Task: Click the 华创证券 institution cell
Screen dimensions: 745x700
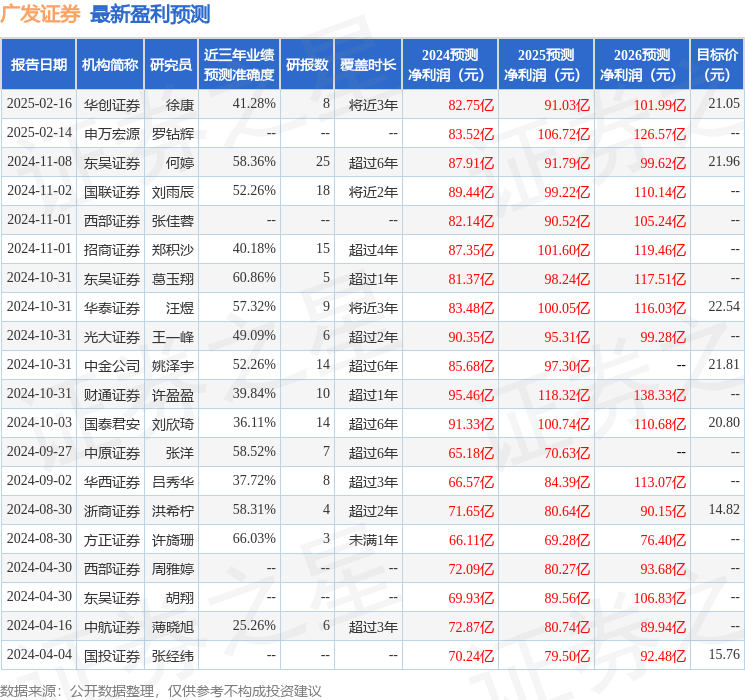Action: (x=112, y=105)
